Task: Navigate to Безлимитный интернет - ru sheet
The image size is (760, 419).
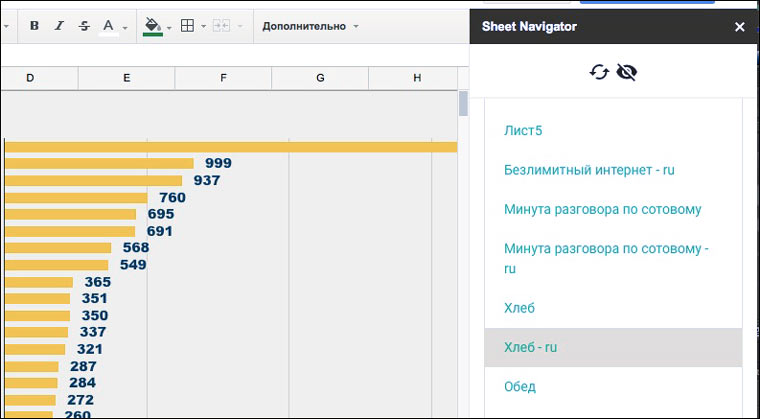Action: click(589, 170)
